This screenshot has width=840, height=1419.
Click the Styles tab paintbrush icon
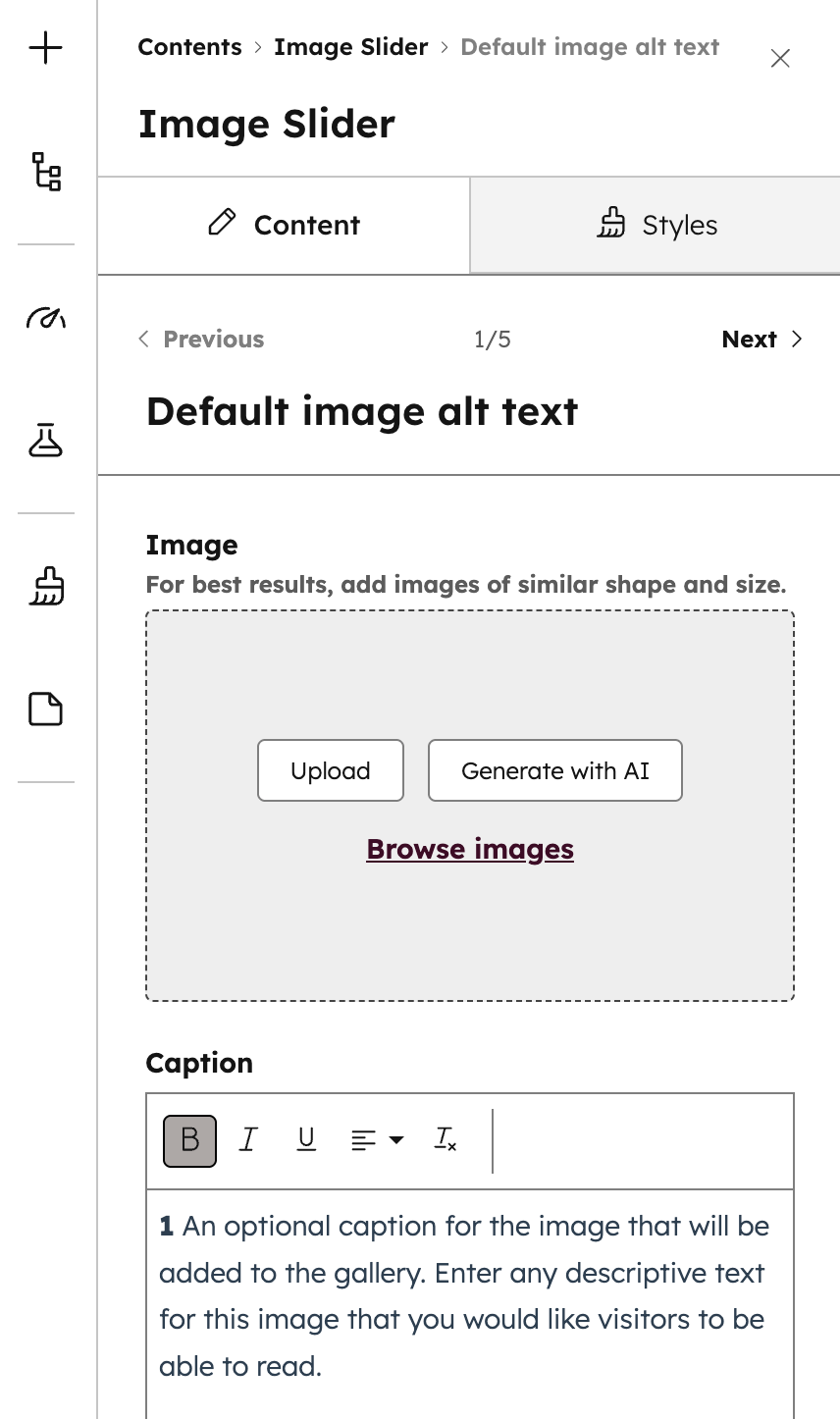click(x=611, y=224)
